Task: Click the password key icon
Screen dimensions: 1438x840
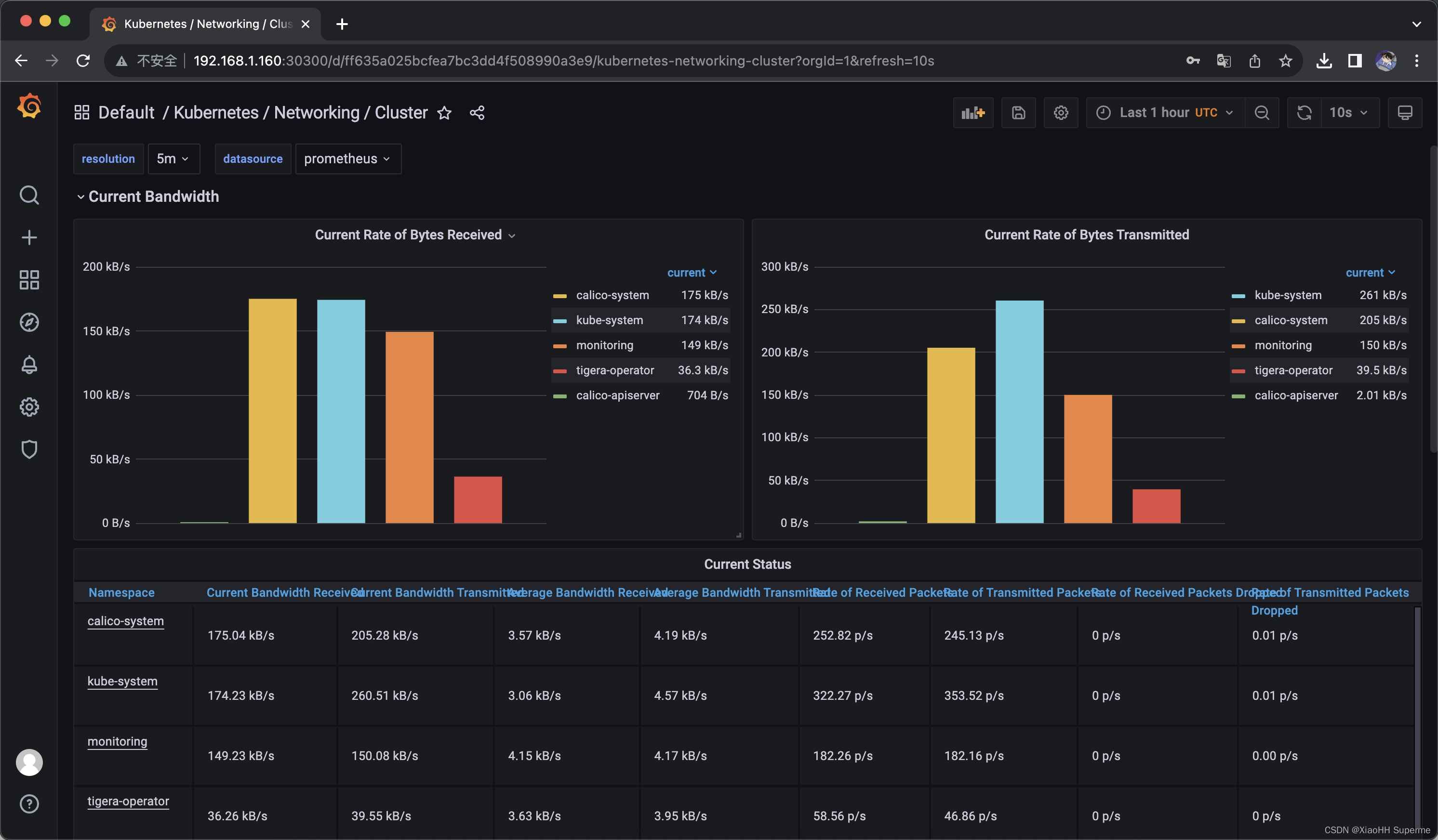Action: point(1193,61)
